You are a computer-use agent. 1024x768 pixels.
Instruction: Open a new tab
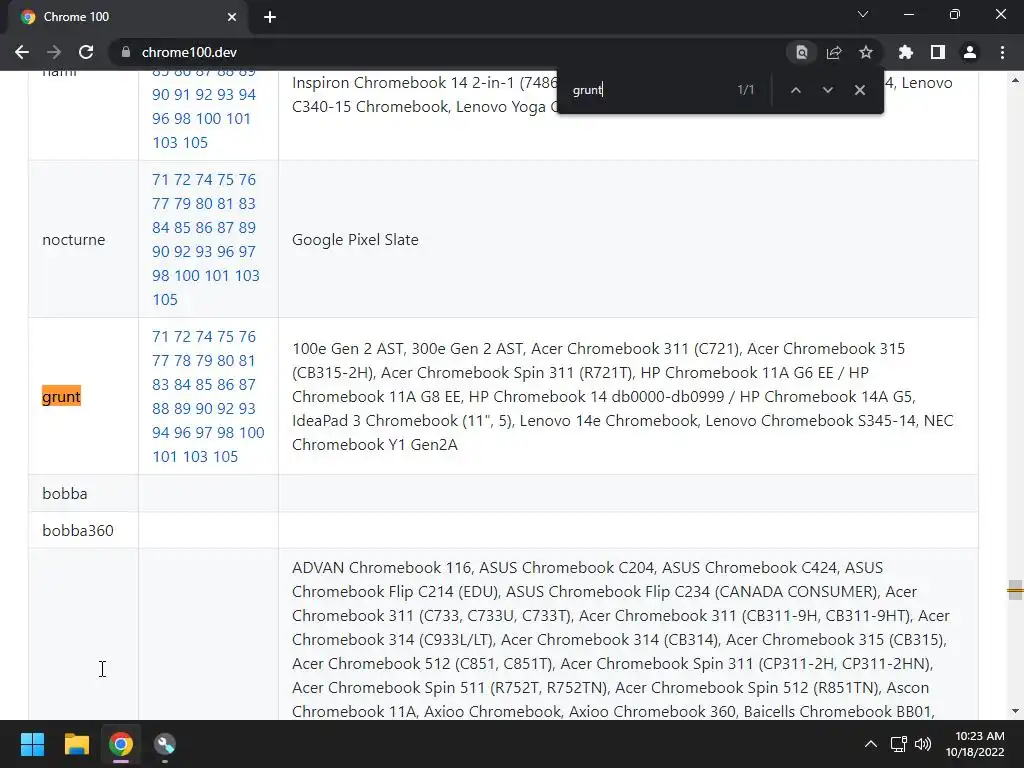270,17
